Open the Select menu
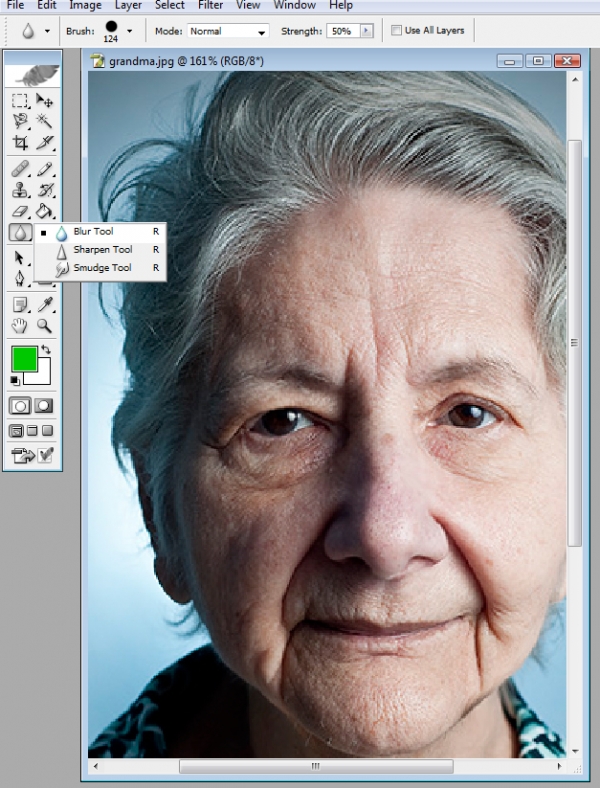Screen dimensions: 600x788 tap(170, 5)
